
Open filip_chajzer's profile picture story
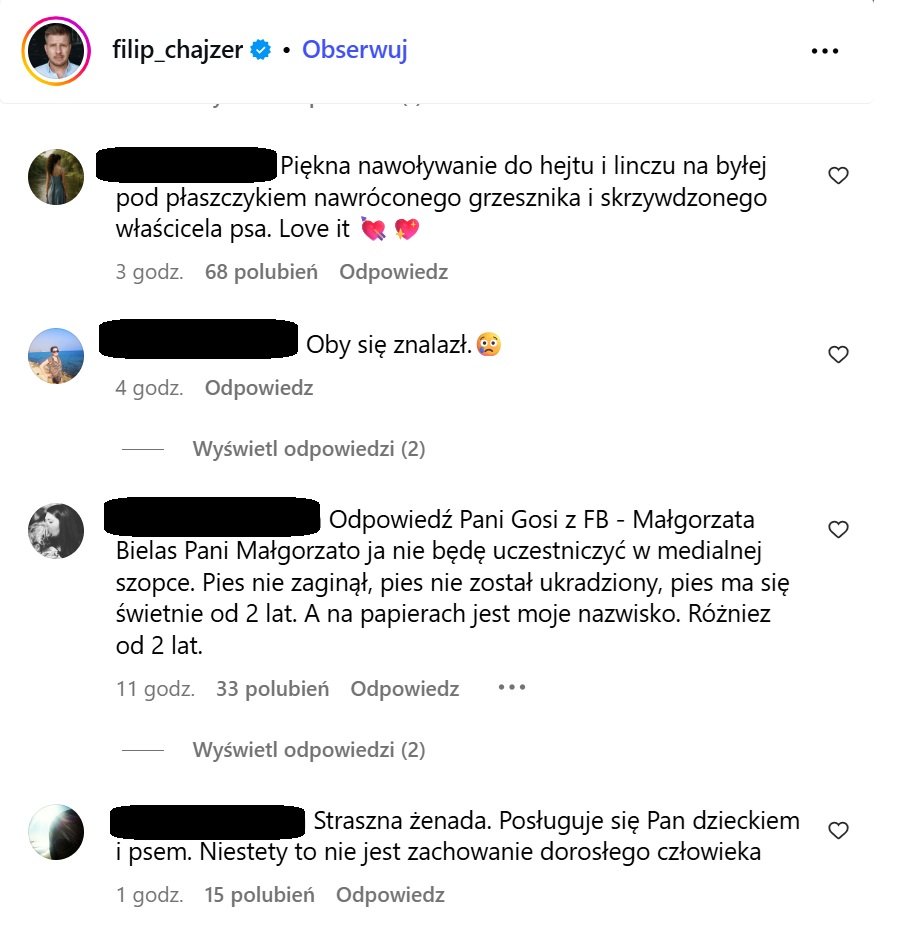(x=56, y=51)
